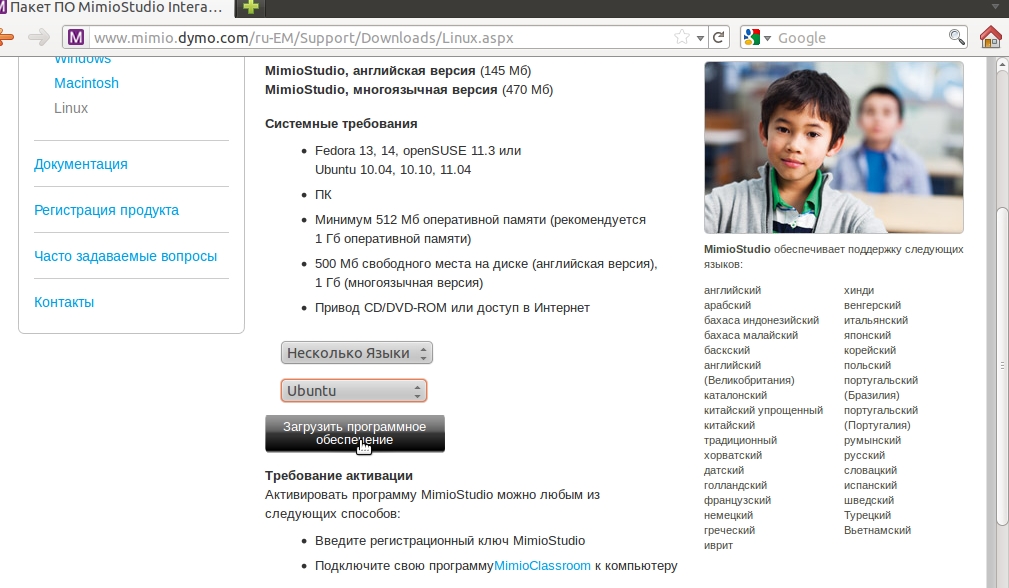Open the list-all-tabs arrow in the tab bar
The image size is (1009, 588).
coord(997,7)
